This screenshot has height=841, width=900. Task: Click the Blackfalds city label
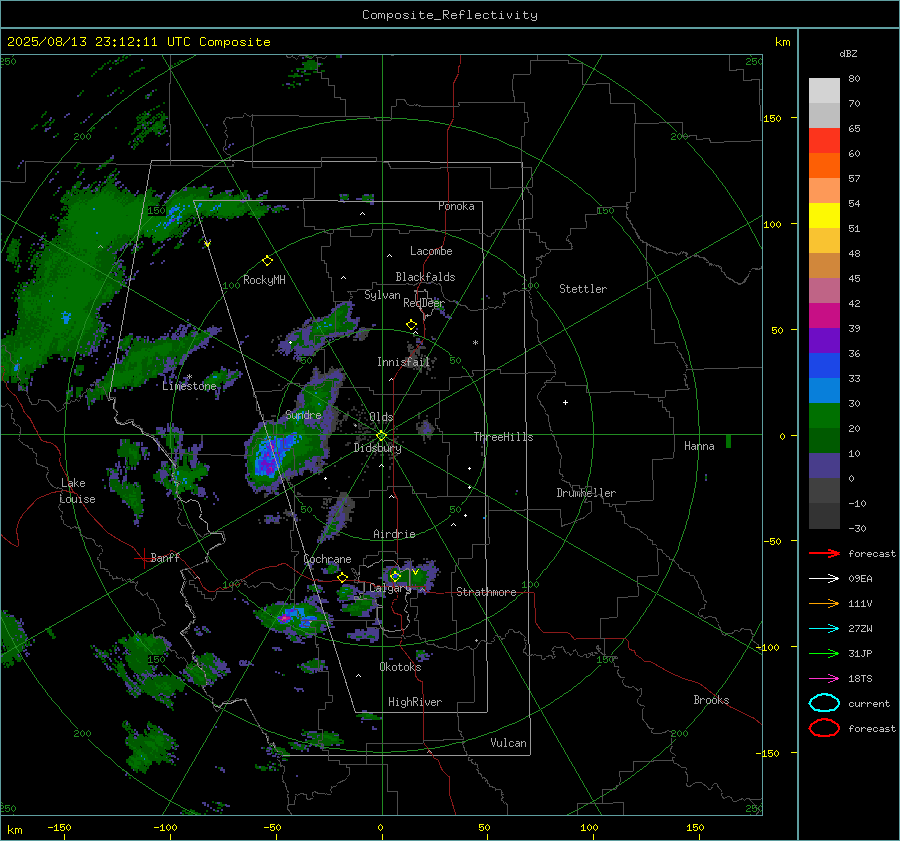pyautogui.click(x=425, y=277)
